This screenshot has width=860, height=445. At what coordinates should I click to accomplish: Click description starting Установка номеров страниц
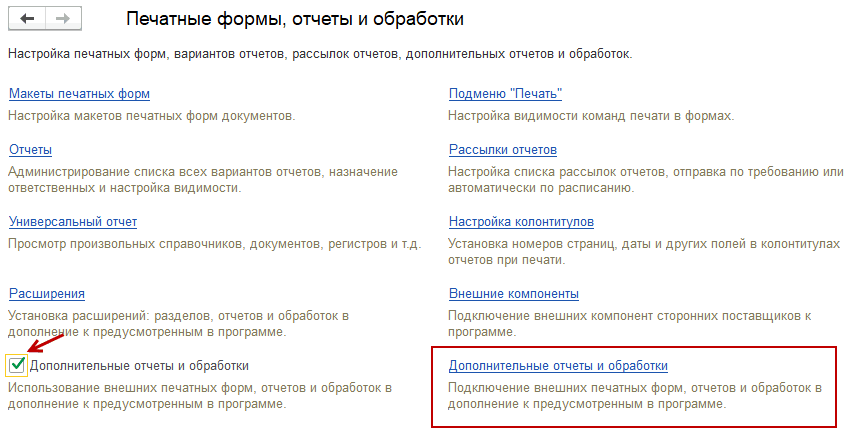click(x=644, y=252)
